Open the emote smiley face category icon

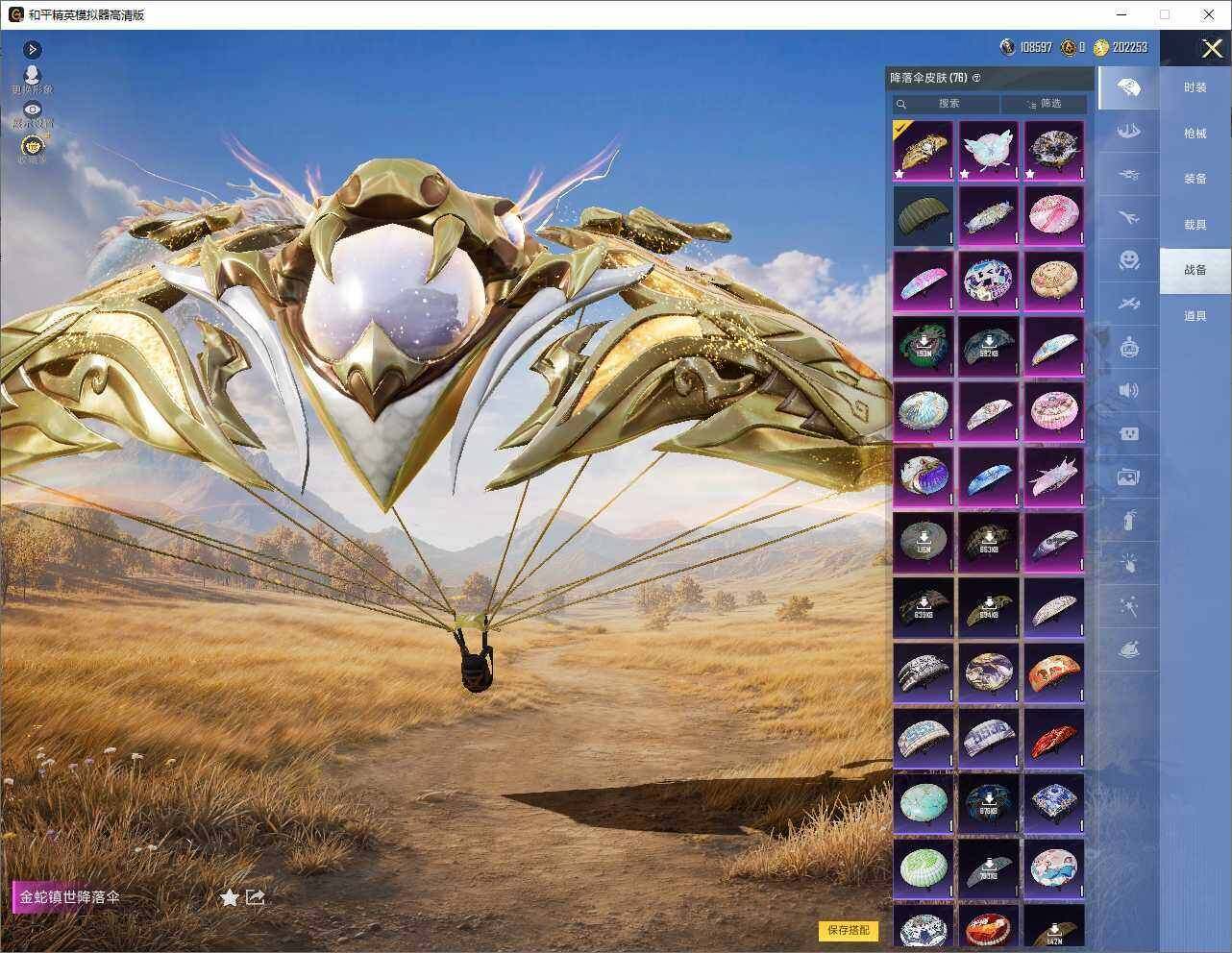coord(1128,259)
